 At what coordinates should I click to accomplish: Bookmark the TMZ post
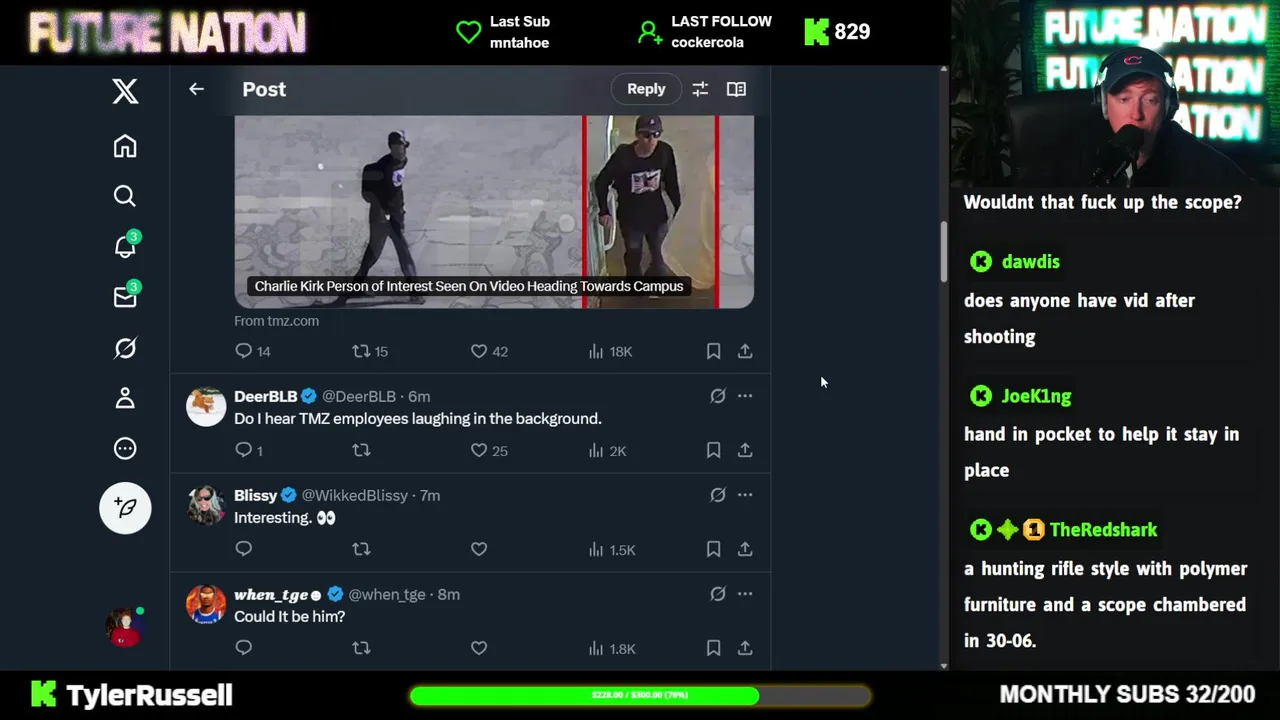click(713, 351)
